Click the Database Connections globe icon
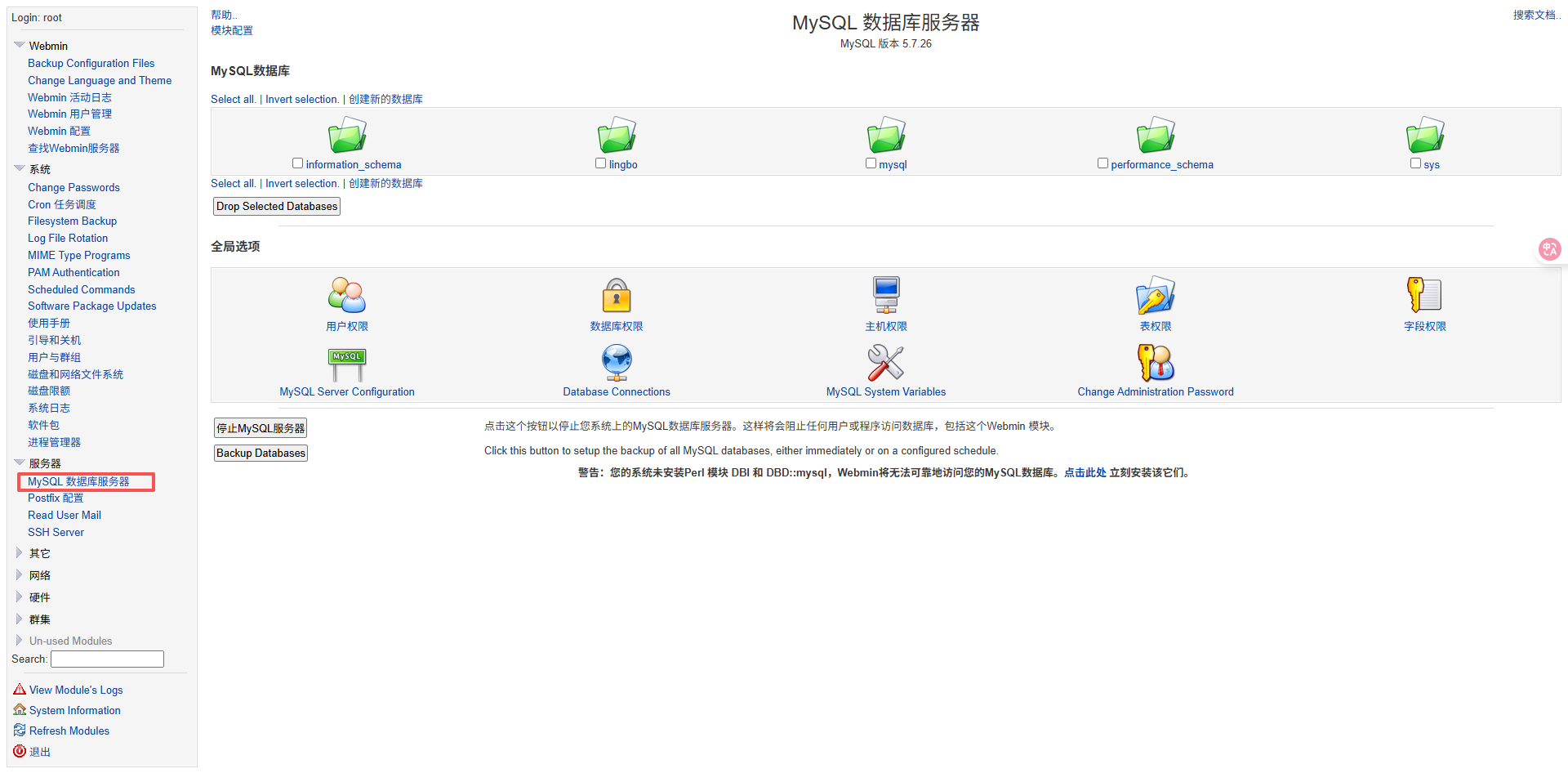This screenshot has height=782, width=1568. tap(617, 363)
